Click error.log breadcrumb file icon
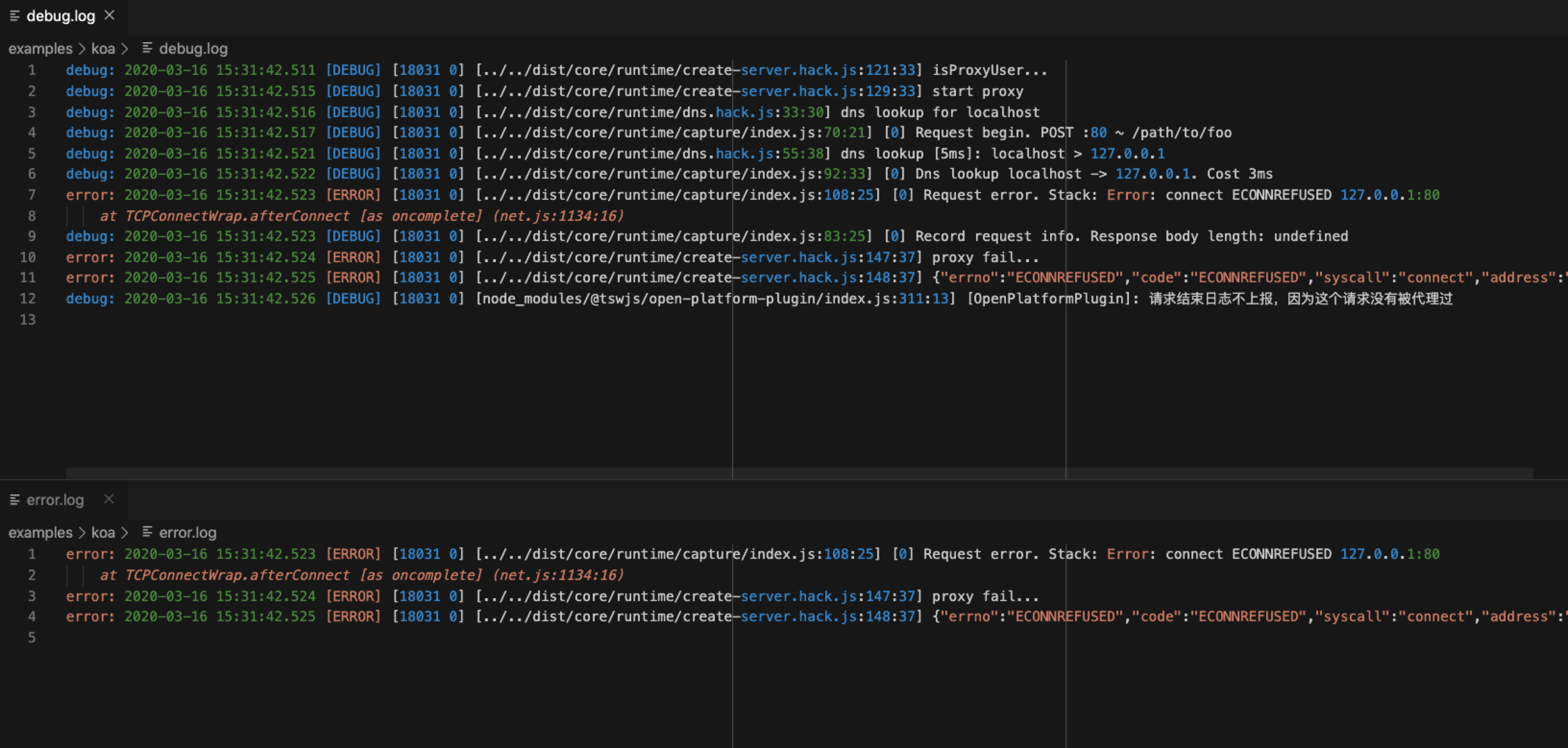Screen dimensions: 1568x748 tap(147, 532)
